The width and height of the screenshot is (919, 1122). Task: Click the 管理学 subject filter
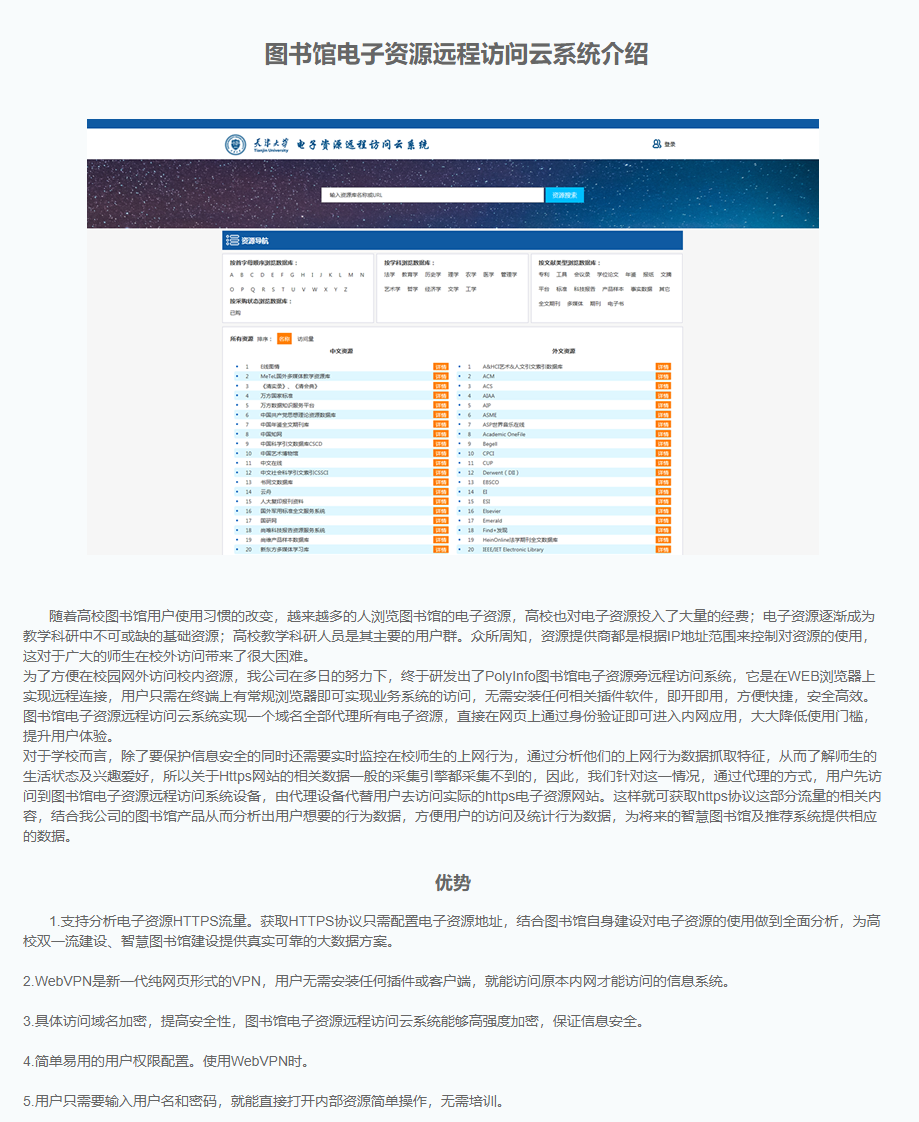509,275
